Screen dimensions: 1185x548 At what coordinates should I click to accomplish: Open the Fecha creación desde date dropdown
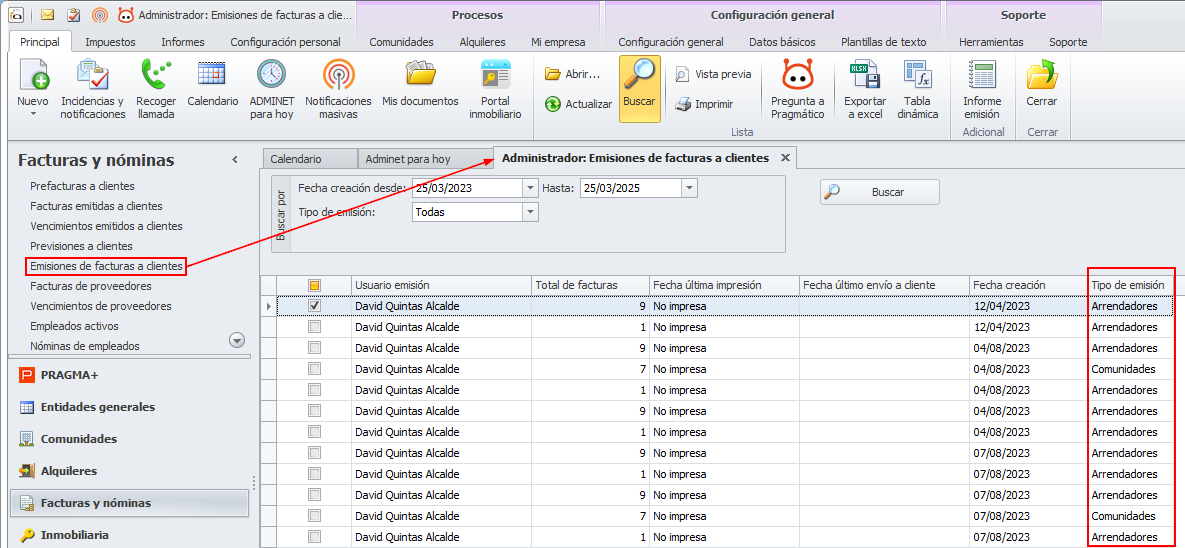pos(530,188)
